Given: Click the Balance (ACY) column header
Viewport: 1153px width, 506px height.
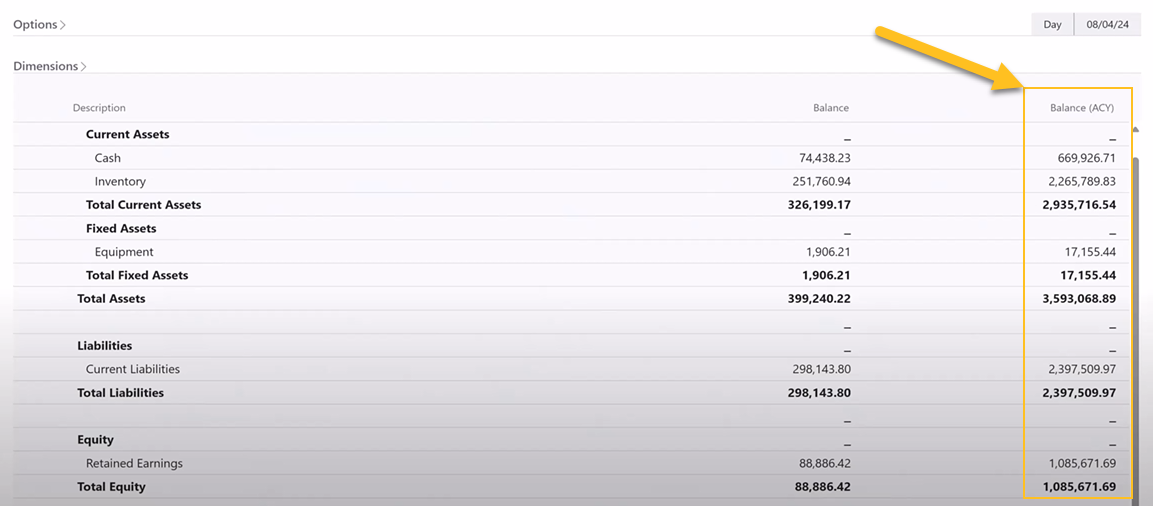Looking at the screenshot, I should [x=1081, y=108].
